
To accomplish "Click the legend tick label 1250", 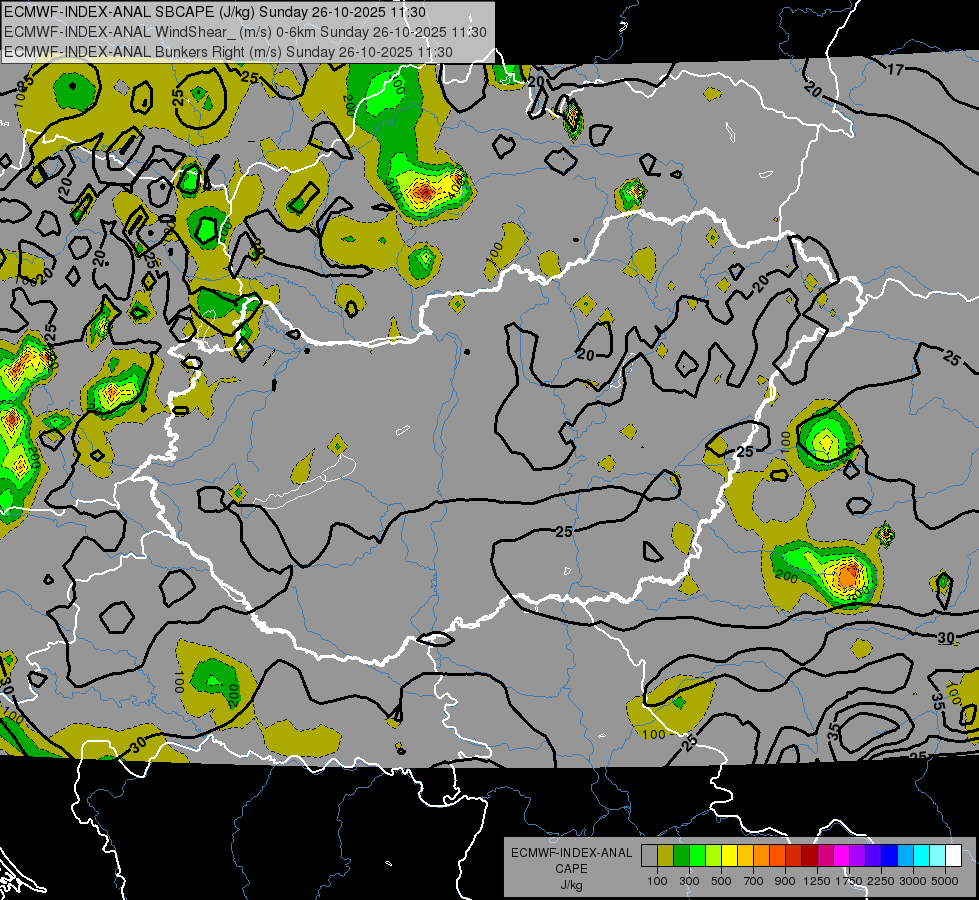I will (x=817, y=881).
